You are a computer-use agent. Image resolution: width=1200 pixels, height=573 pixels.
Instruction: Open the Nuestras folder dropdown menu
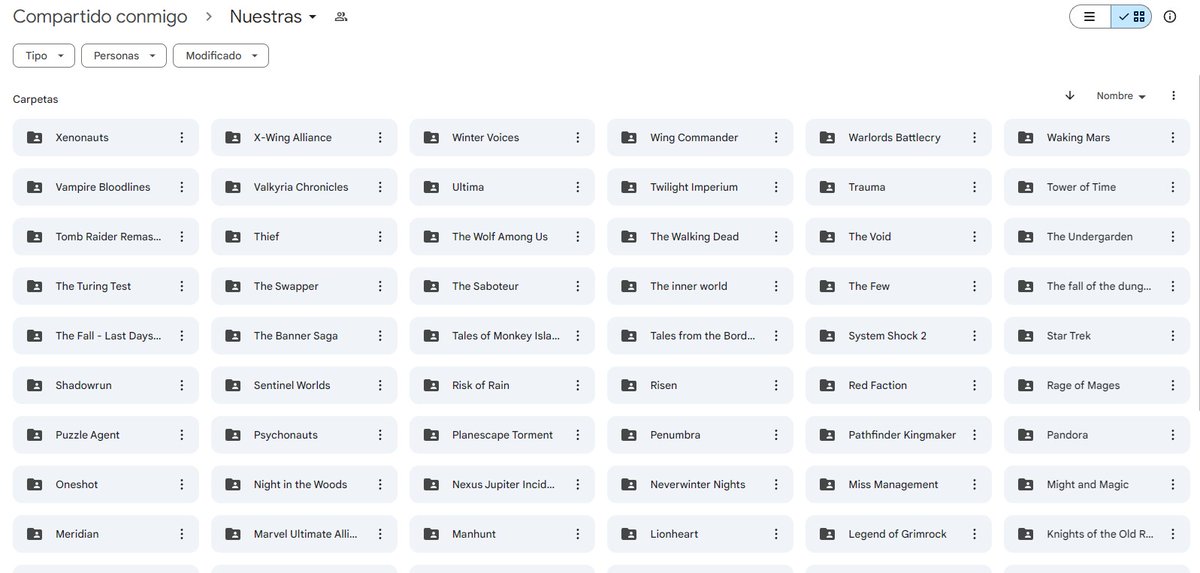pyautogui.click(x=273, y=17)
